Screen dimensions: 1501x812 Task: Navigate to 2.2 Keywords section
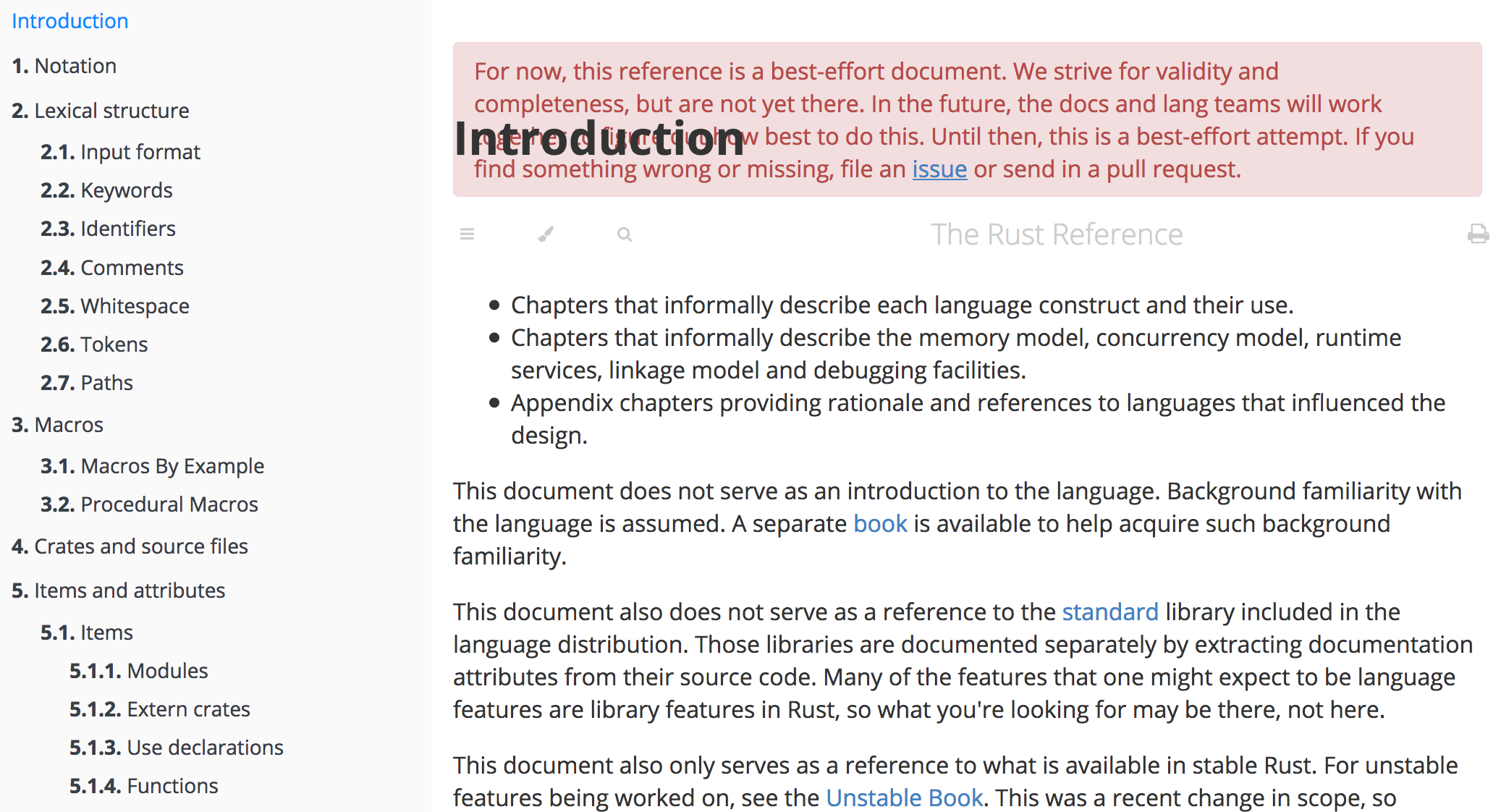pyautogui.click(x=106, y=190)
